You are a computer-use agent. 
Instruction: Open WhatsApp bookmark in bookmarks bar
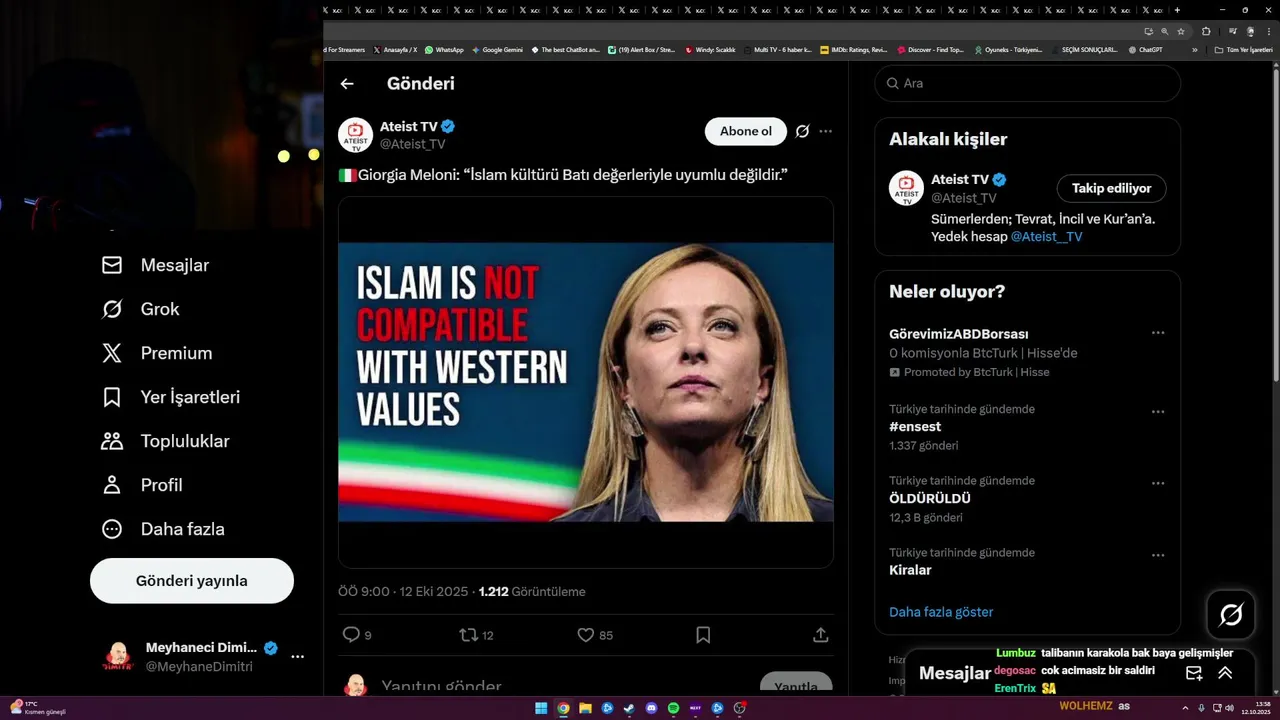444,49
